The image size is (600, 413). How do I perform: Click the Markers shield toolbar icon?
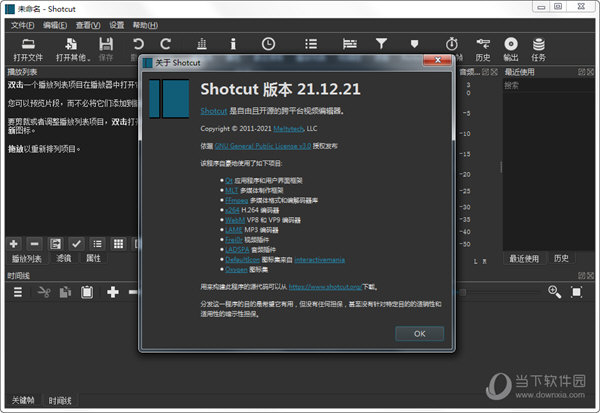[414, 44]
